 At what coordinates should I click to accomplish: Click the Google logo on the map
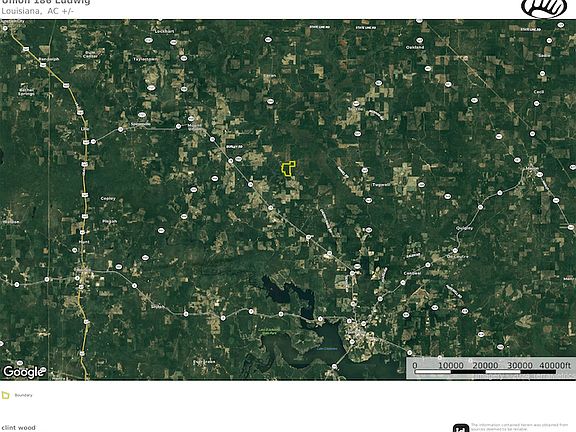tap(24, 372)
